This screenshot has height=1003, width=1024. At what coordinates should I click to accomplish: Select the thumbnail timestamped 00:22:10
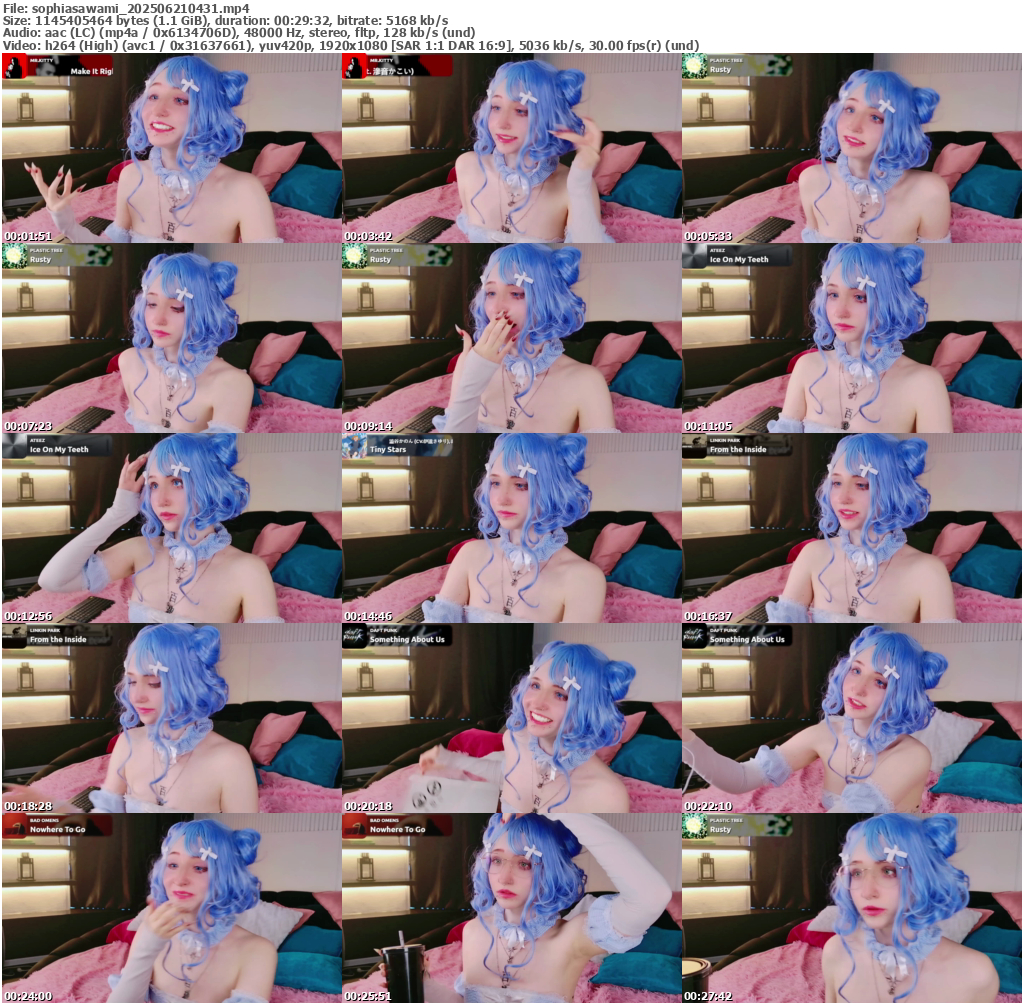tap(851, 718)
